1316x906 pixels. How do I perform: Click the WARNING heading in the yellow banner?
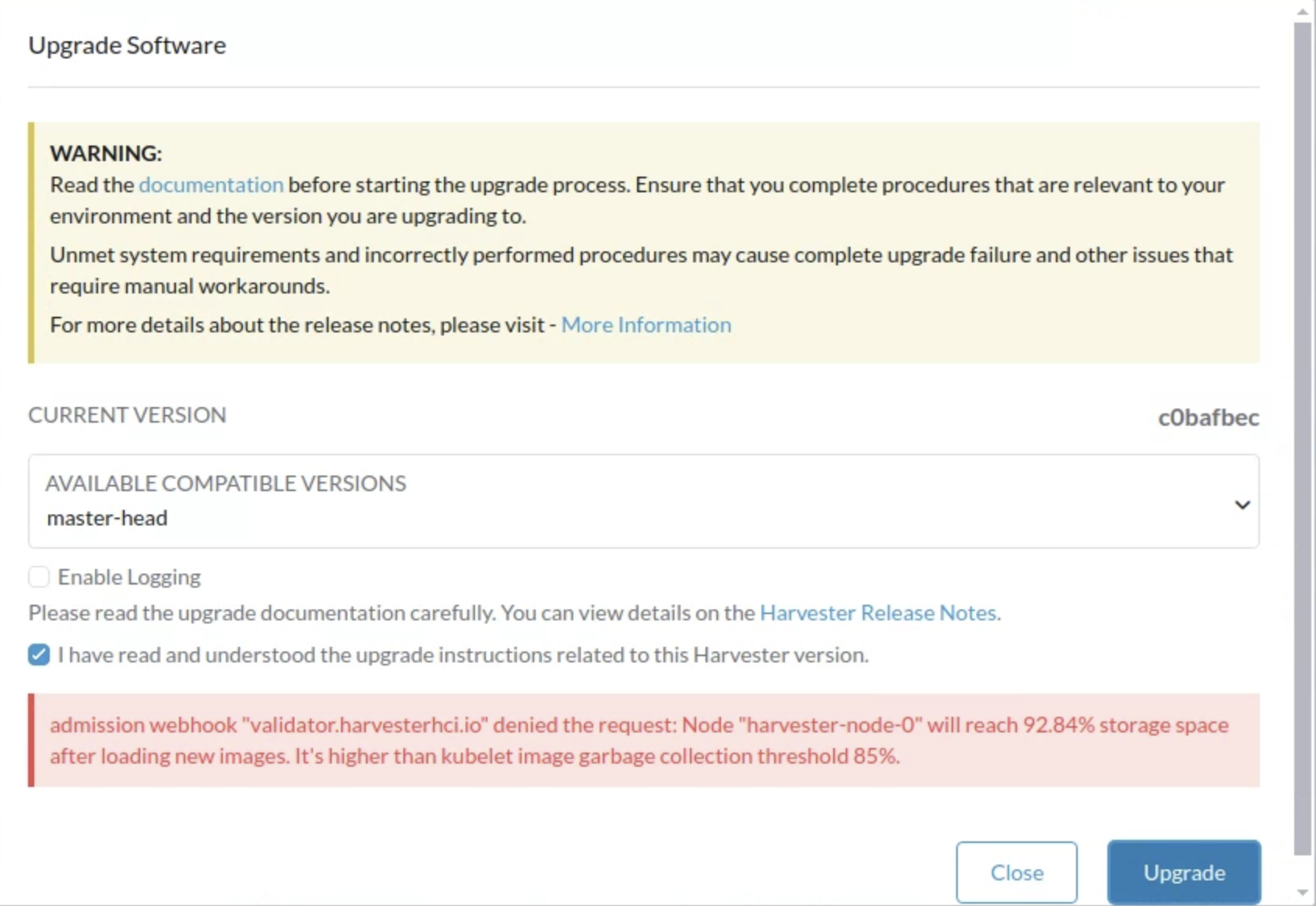pos(106,153)
